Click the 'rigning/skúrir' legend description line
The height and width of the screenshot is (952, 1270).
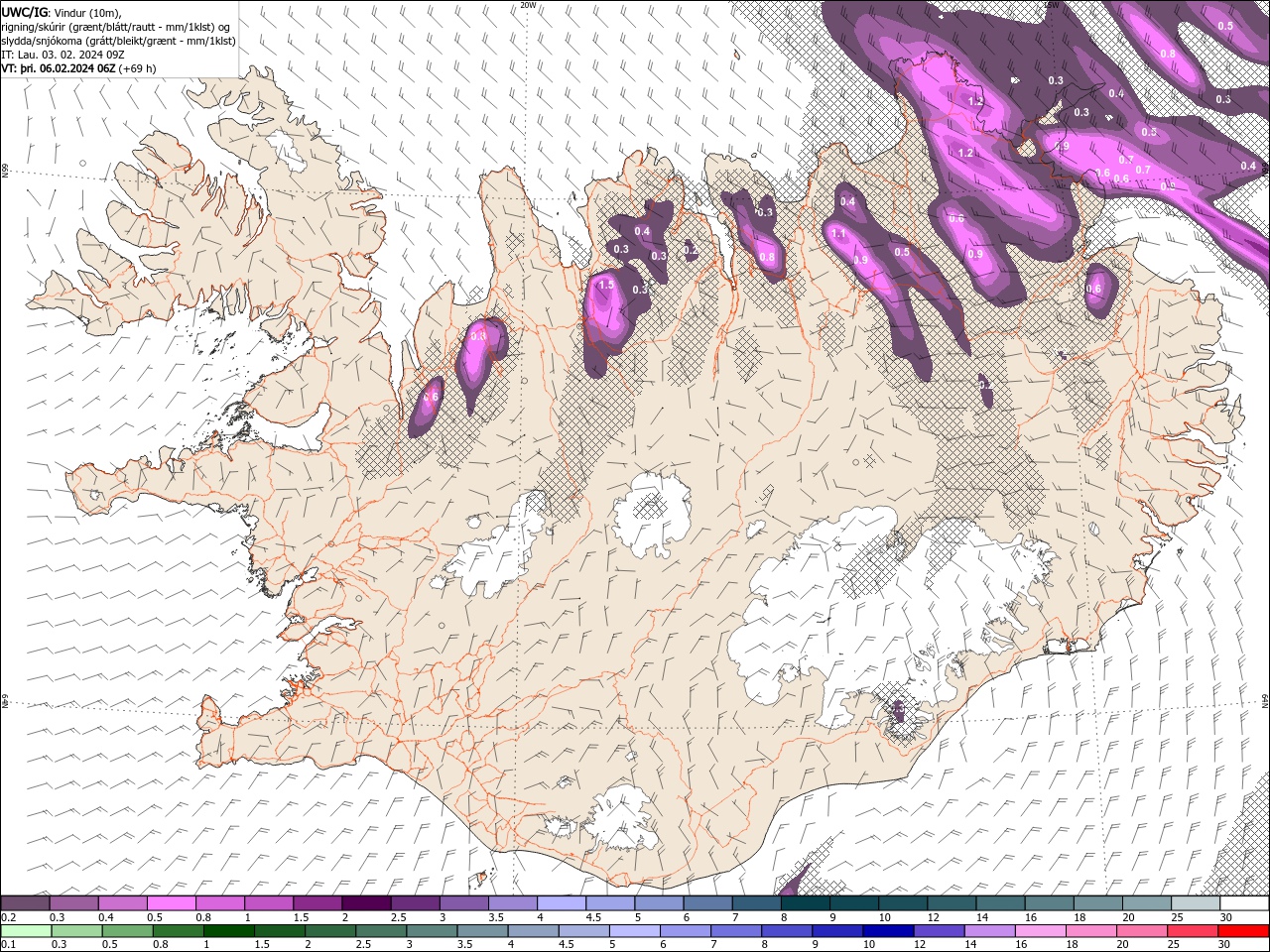[x=115, y=26]
